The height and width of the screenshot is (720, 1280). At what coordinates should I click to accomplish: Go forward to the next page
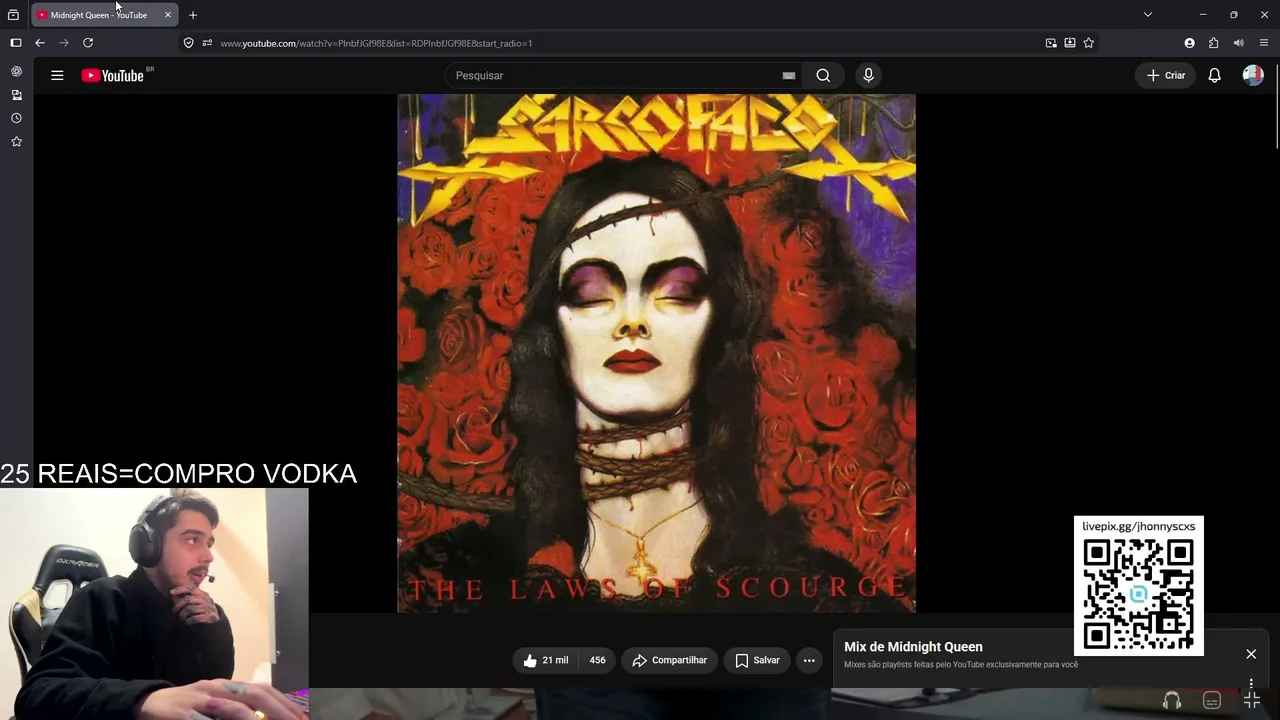(64, 43)
